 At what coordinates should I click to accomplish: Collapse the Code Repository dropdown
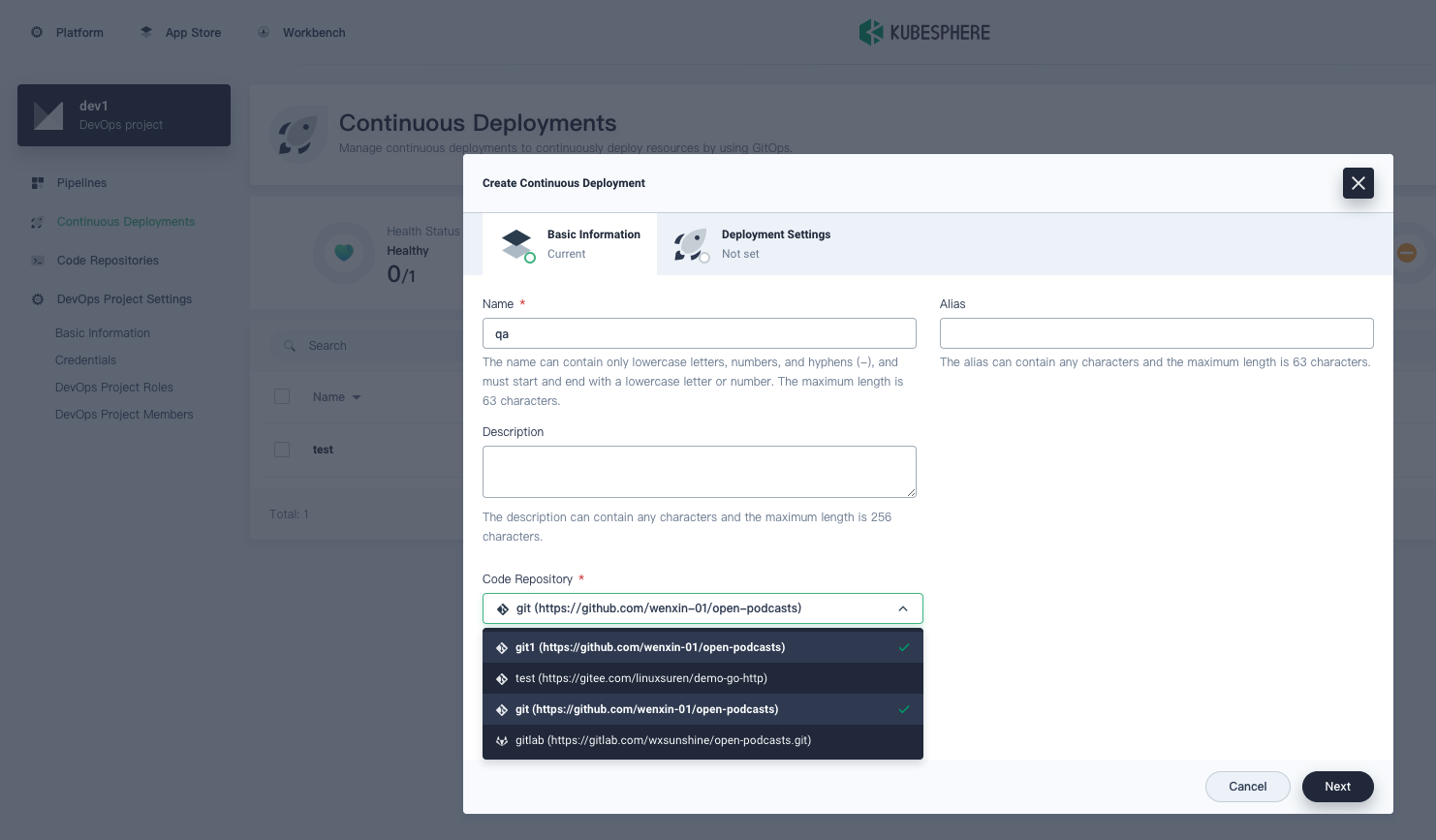[903, 608]
